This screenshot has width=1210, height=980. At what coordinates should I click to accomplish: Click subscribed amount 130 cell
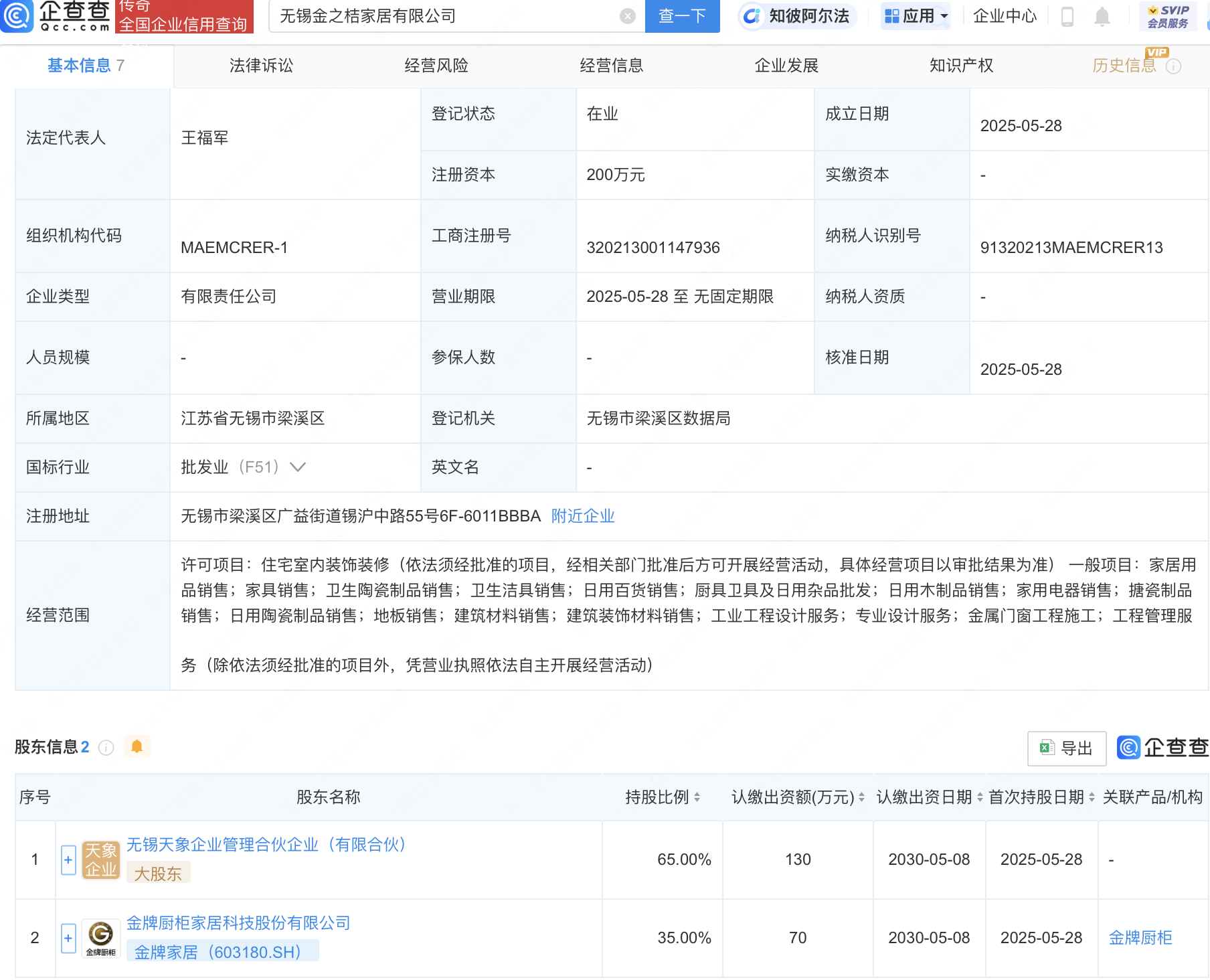pyautogui.click(x=798, y=860)
